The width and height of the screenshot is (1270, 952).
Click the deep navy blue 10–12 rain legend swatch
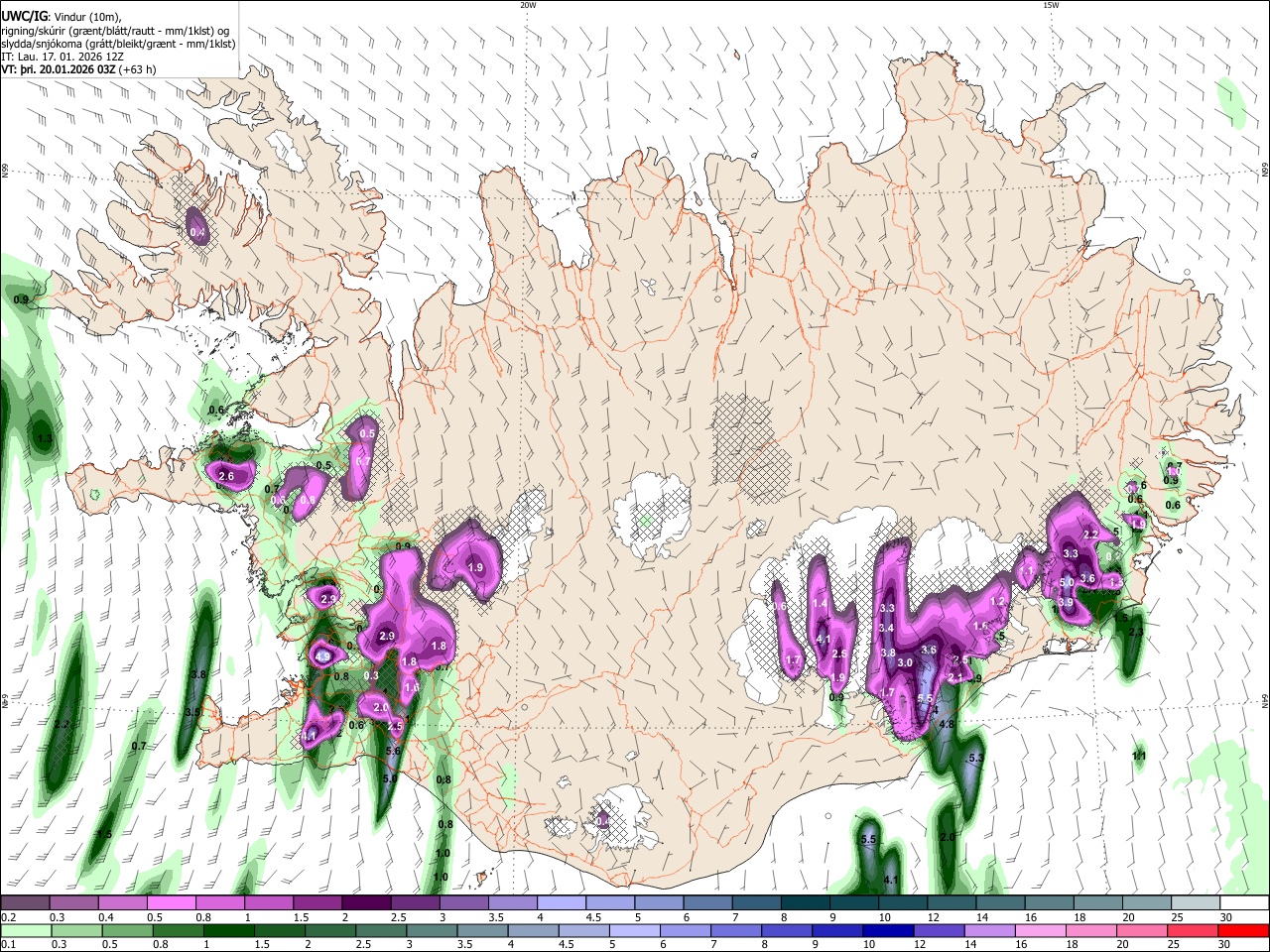coord(887,930)
